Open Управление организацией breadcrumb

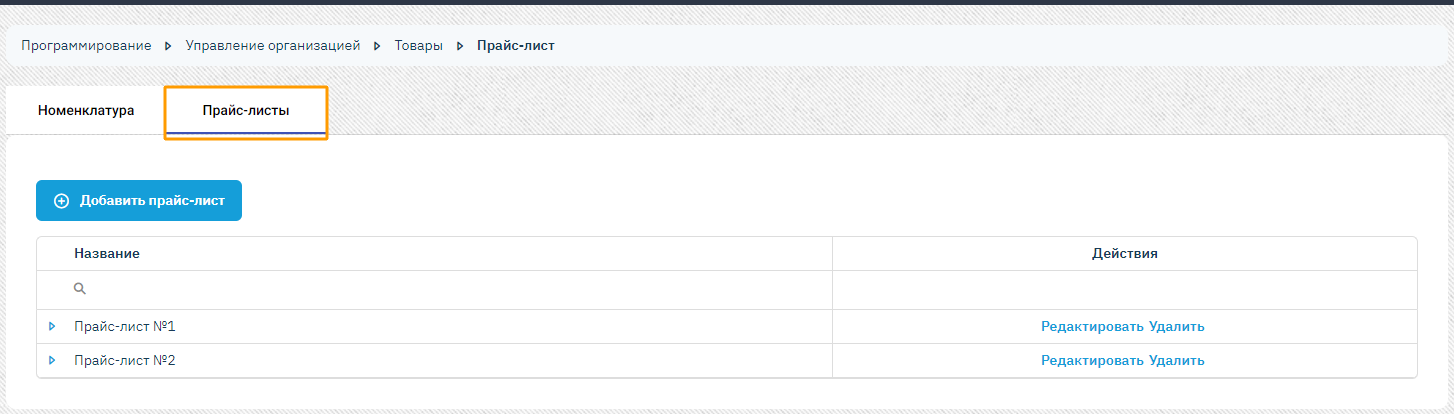pos(273,46)
